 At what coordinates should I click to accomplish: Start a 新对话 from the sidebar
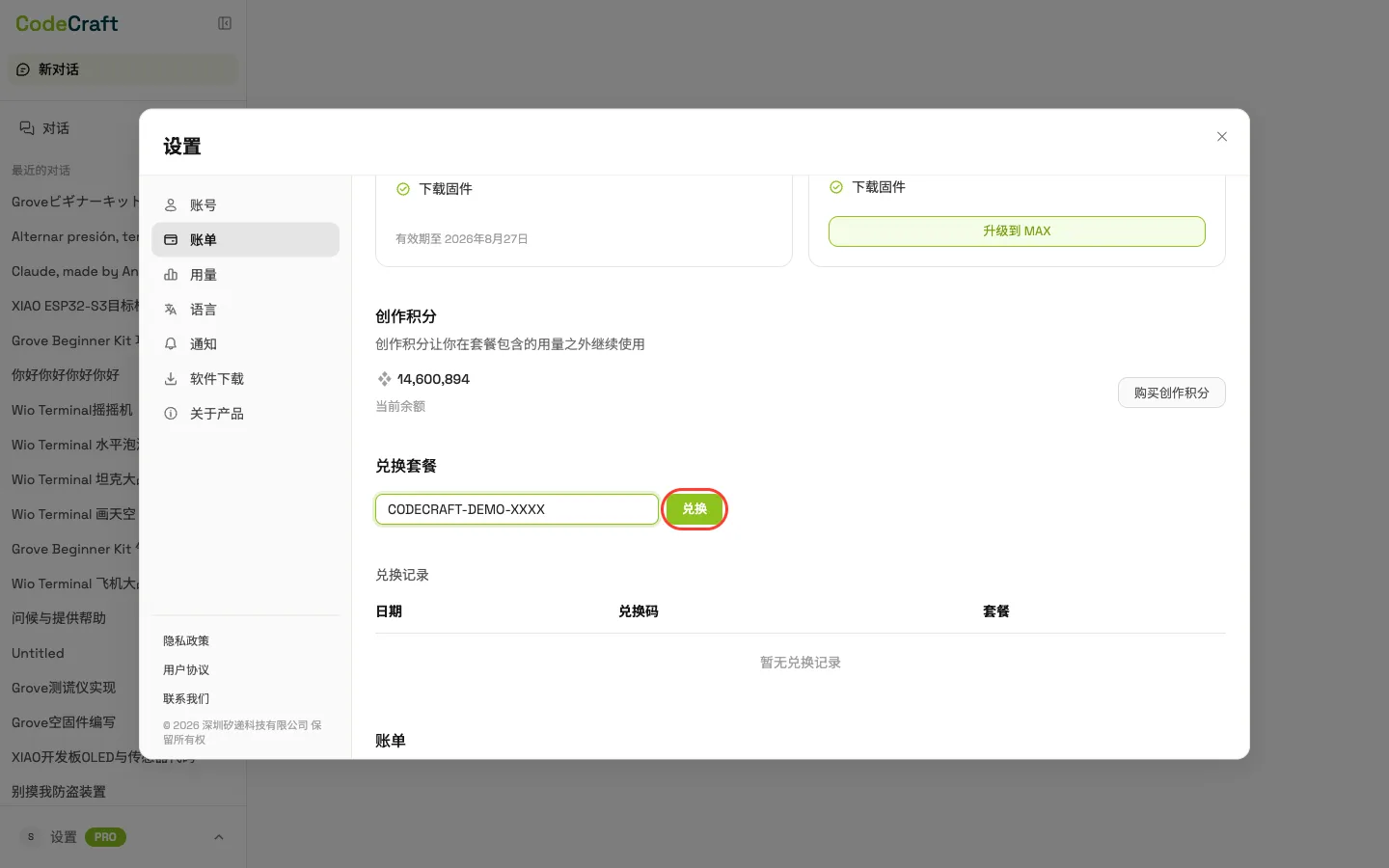(x=123, y=69)
